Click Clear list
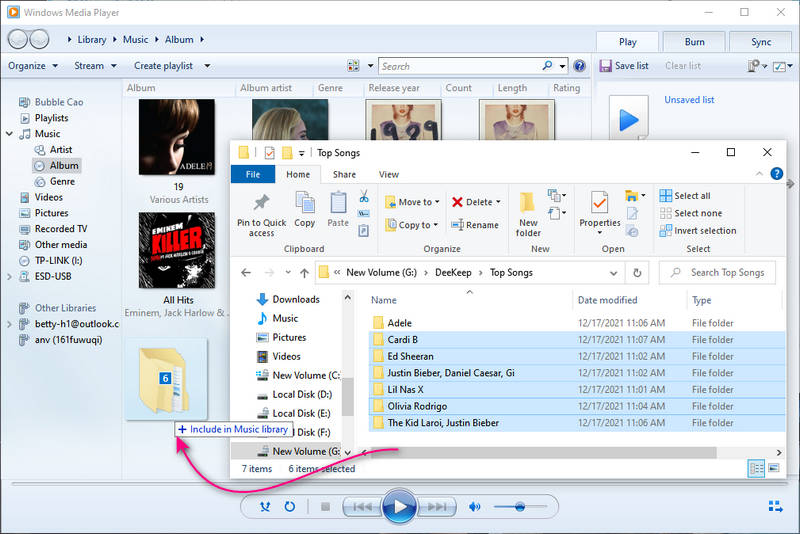The image size is (800, 534). point(683,66)
